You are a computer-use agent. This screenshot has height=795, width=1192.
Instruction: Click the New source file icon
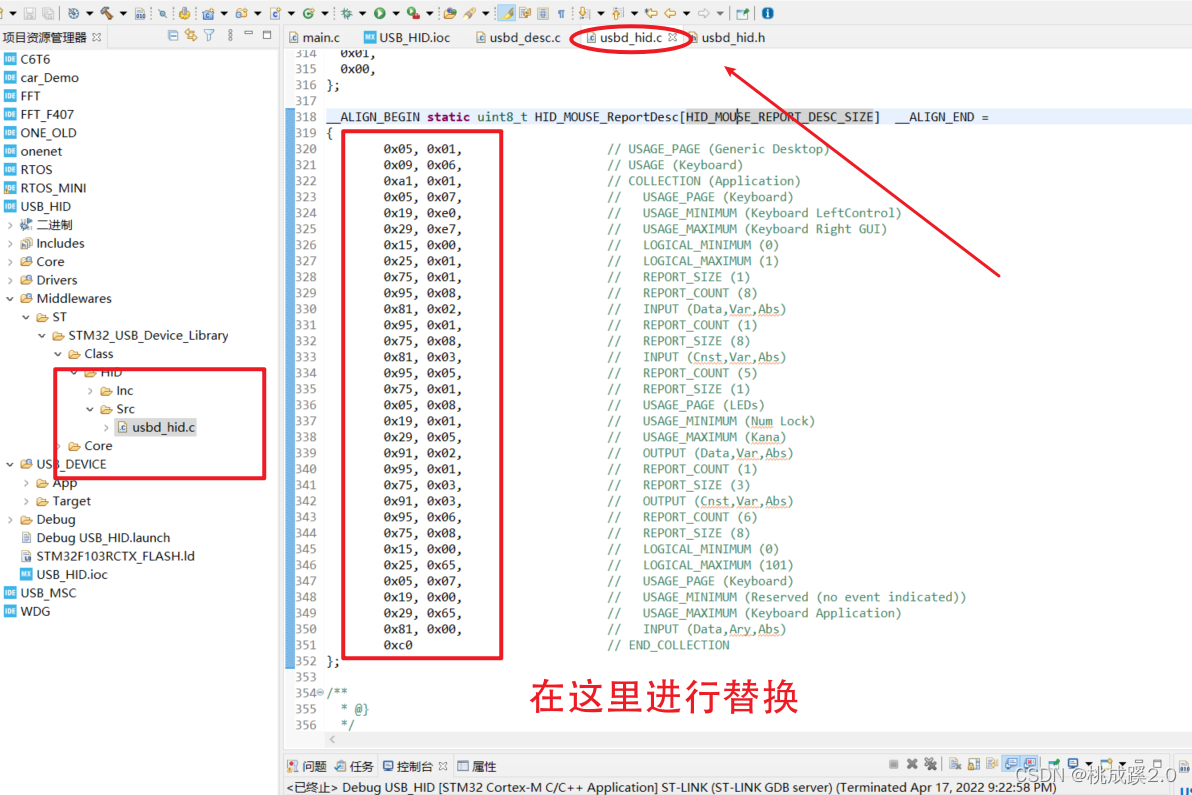click(275, 13)
